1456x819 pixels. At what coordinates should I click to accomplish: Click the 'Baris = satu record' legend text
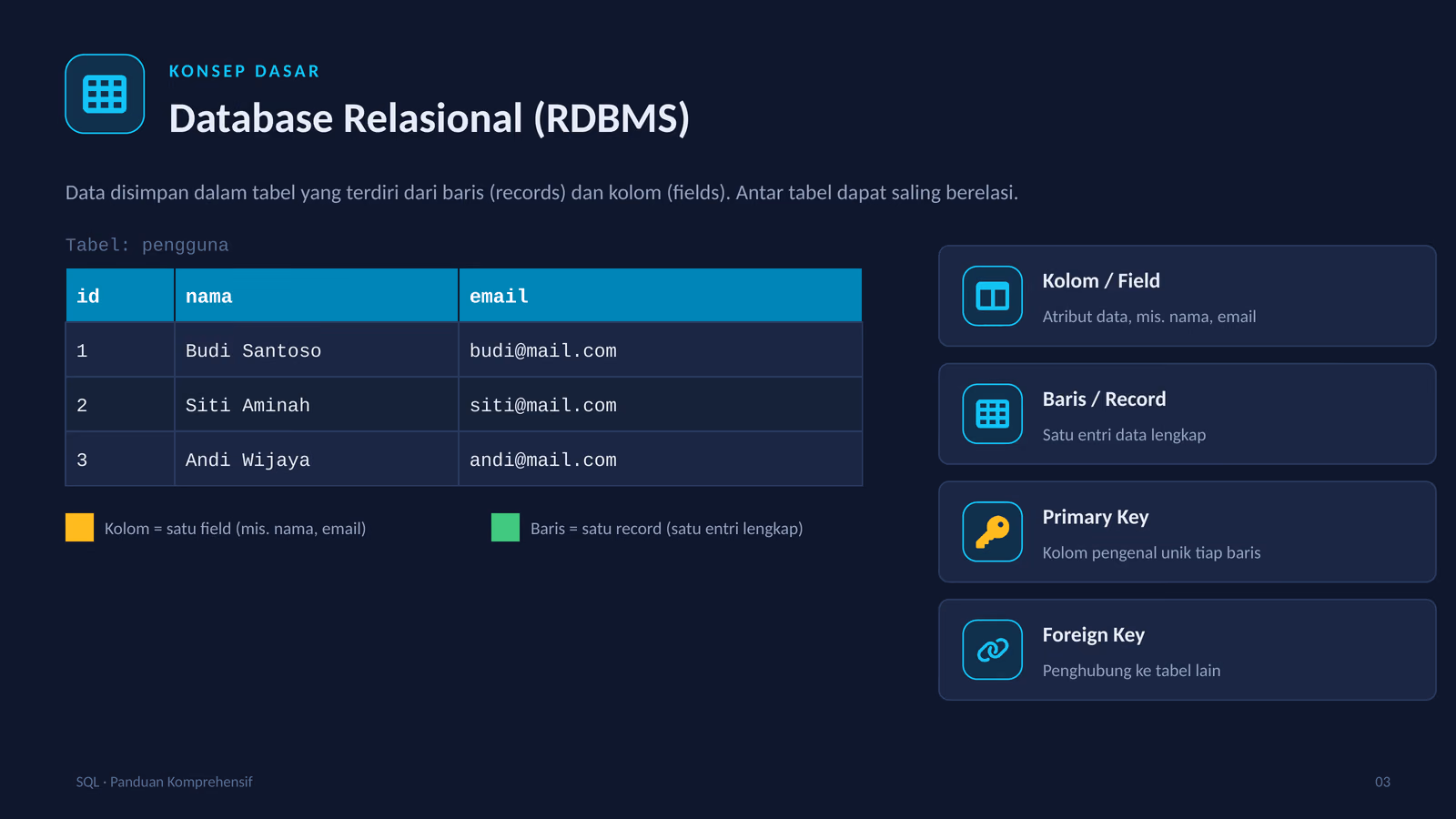[x=666, y=529]
